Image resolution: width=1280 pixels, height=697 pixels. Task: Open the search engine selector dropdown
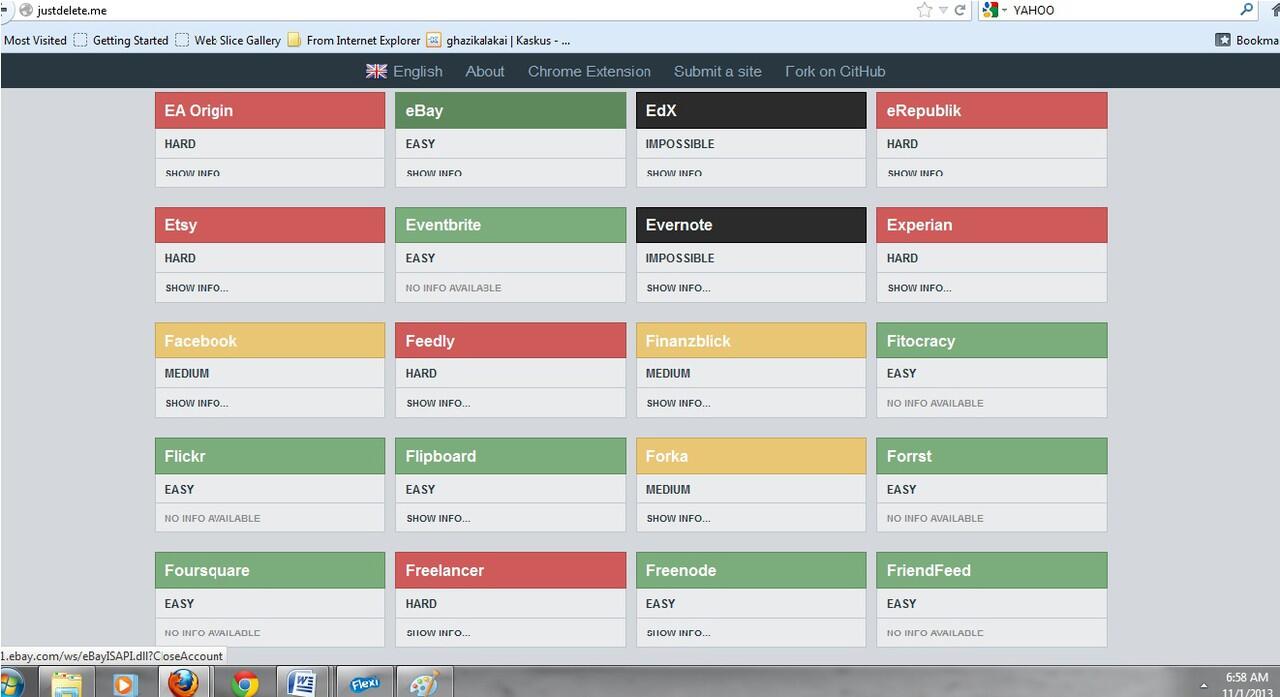tap(994, 10)
